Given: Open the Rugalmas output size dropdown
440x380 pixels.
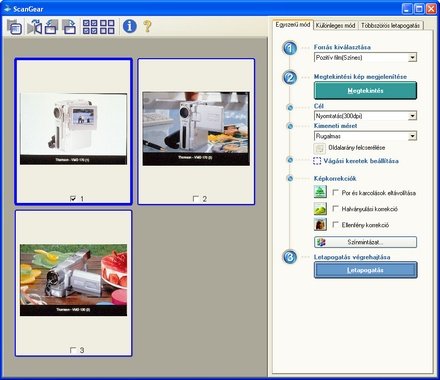Looking at the screenshot, I should pyautogui.click(x=365, y=136).
